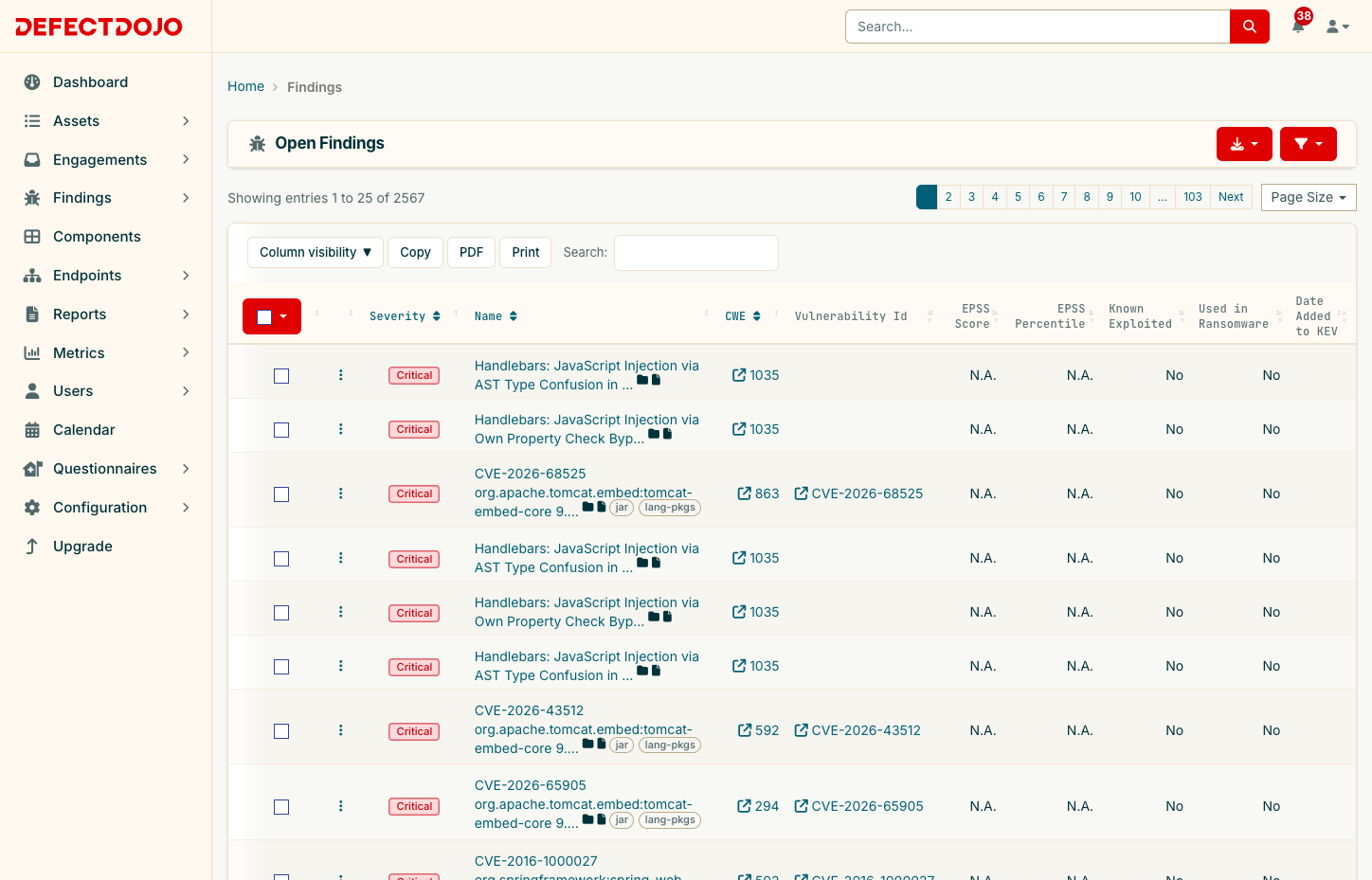Viewport: 1372px width, 880px height.
Task: Click the external link icon beside CVE-2026-68525 vulnerability ID
Action: pyautogui.click(x=802, y=494)
